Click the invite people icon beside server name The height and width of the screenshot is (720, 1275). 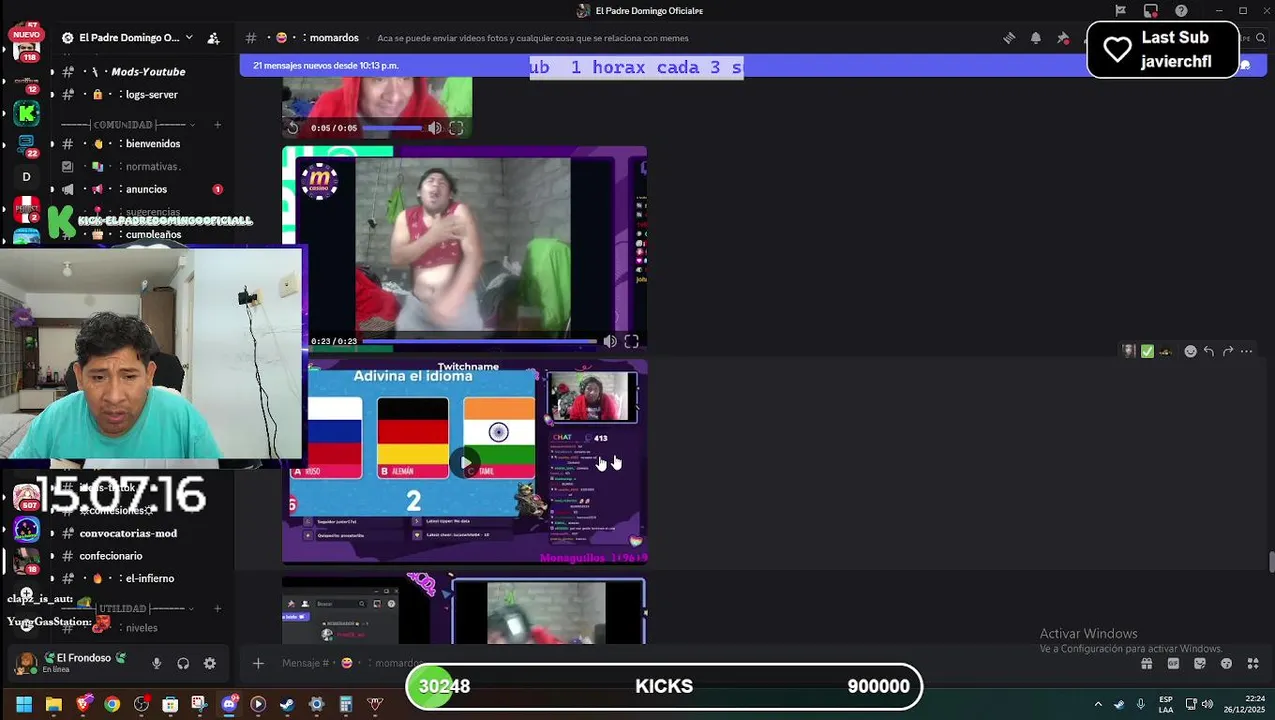(x=213, y=38)
